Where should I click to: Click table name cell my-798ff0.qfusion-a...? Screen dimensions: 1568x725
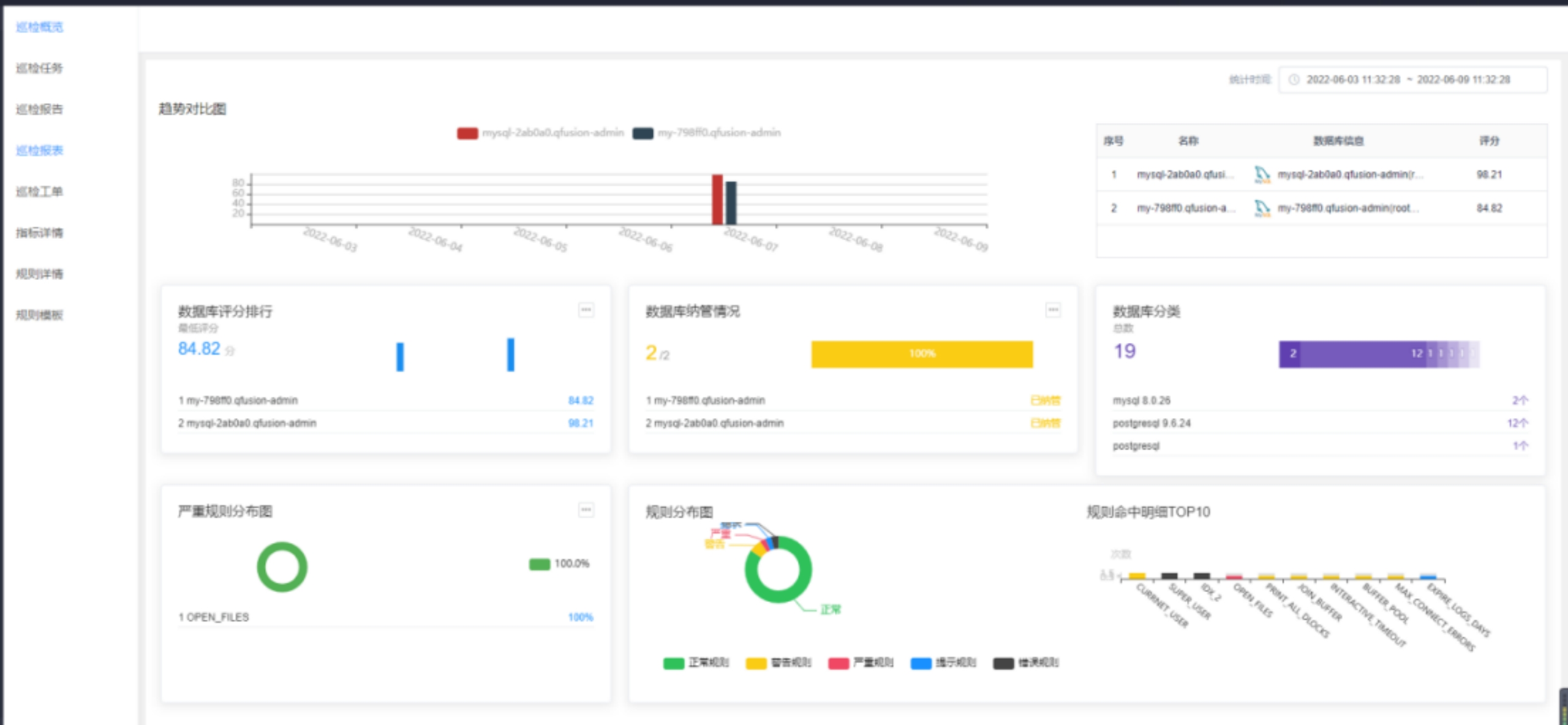click(1185, 208)
